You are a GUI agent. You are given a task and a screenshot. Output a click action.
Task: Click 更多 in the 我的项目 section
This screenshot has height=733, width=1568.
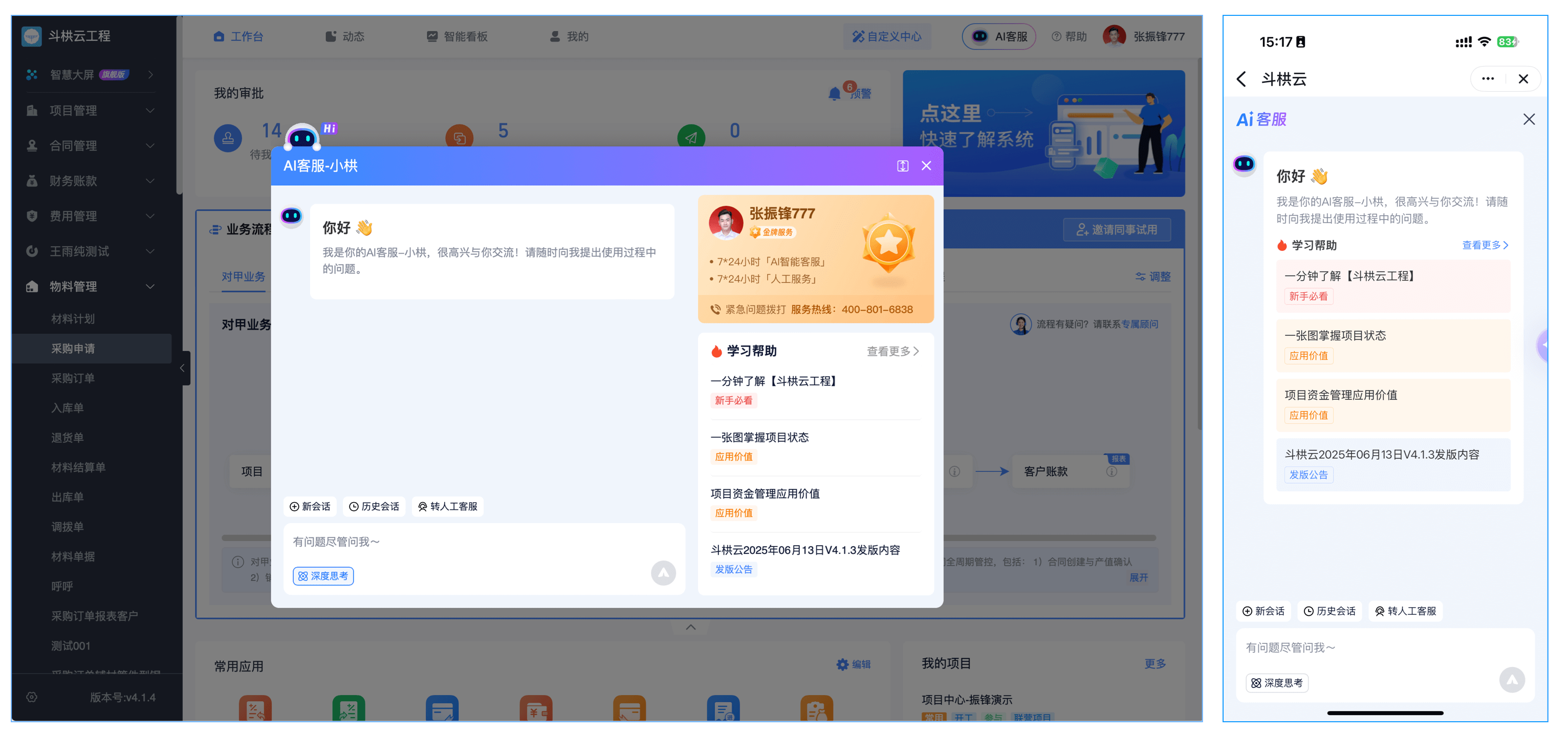pos(1156,664)
